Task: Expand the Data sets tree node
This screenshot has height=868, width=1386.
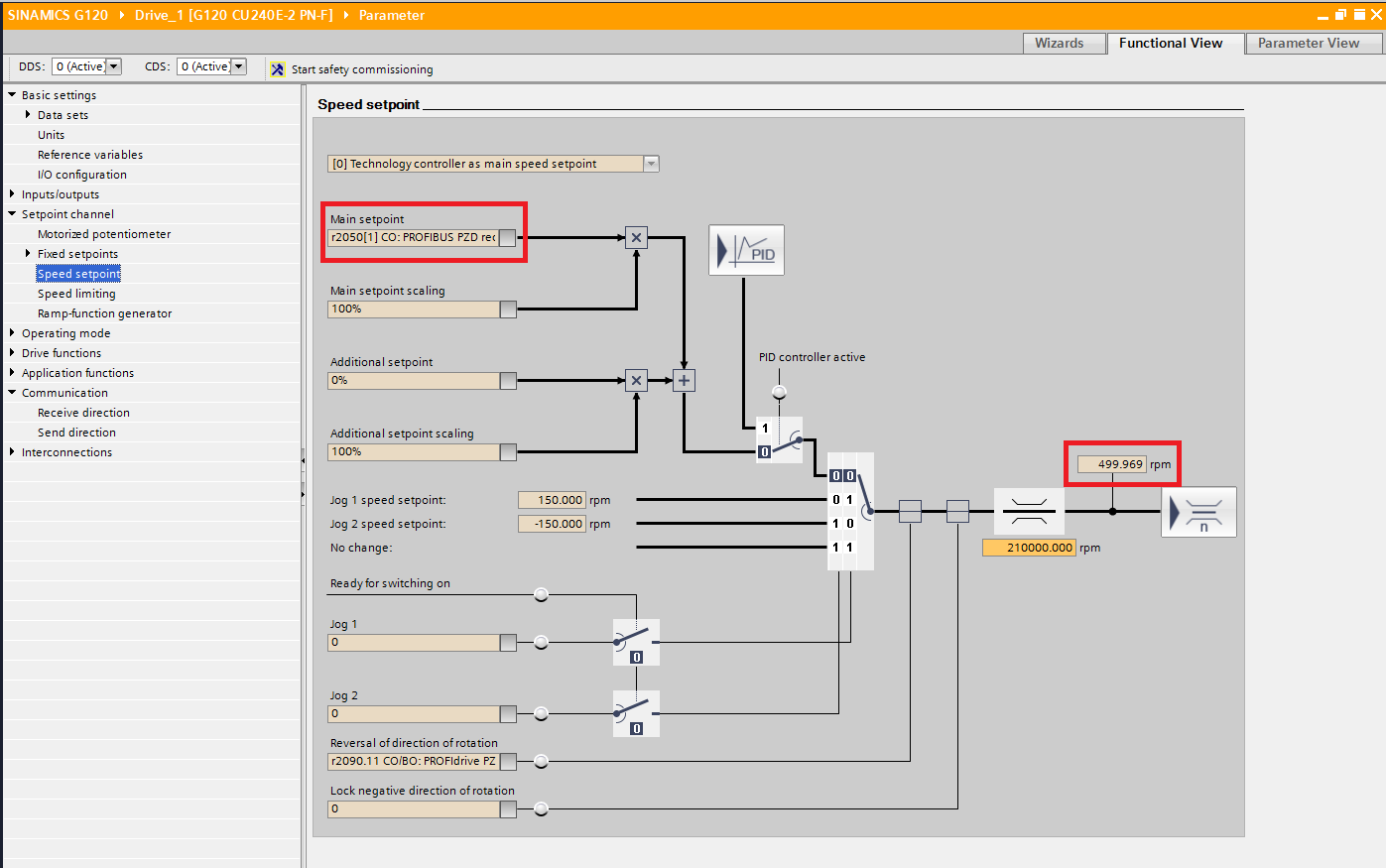Action: tap(28, 114)
